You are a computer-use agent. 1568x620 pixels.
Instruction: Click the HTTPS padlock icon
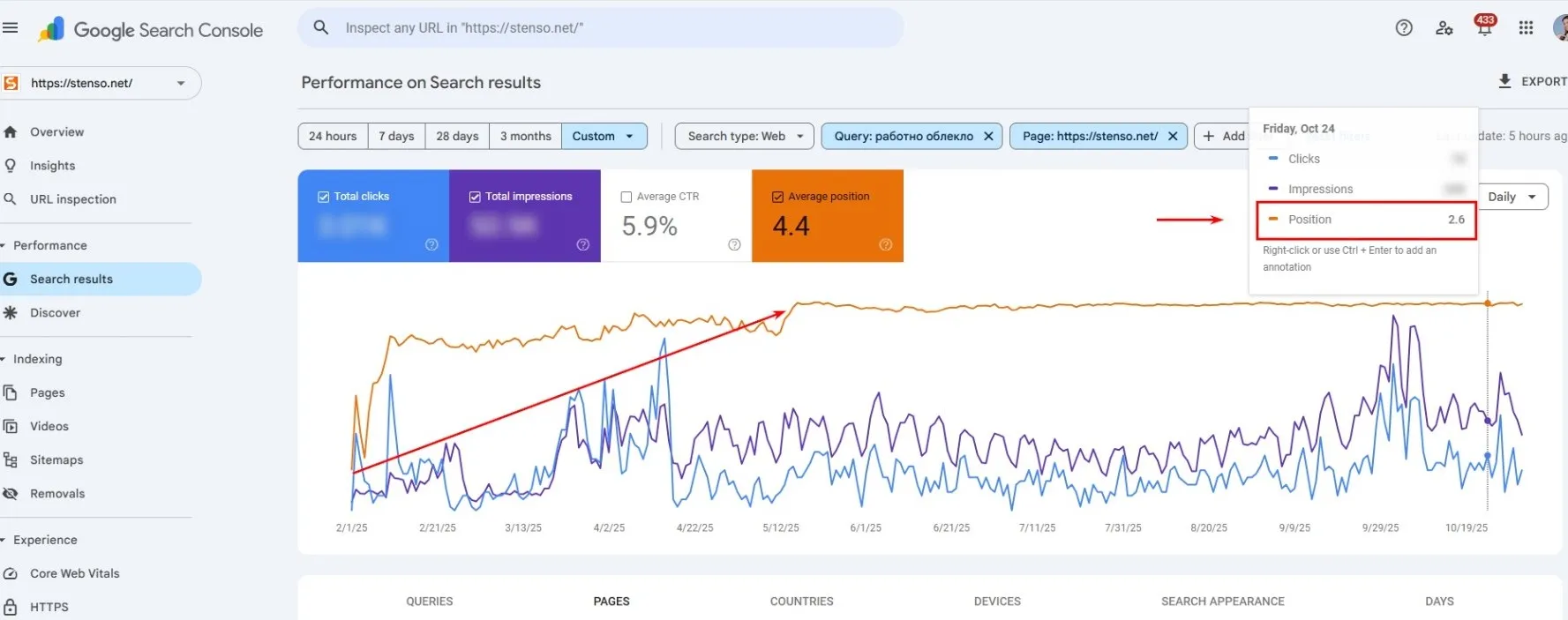coord(11,607)
